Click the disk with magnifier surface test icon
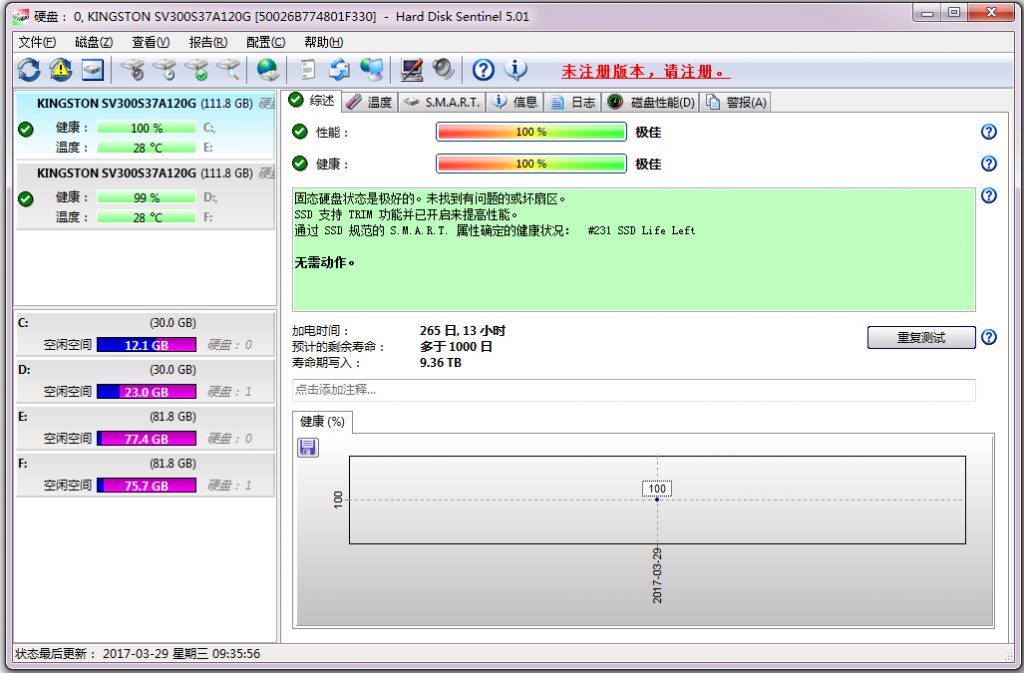The image size is (1024, 673). 229,70
